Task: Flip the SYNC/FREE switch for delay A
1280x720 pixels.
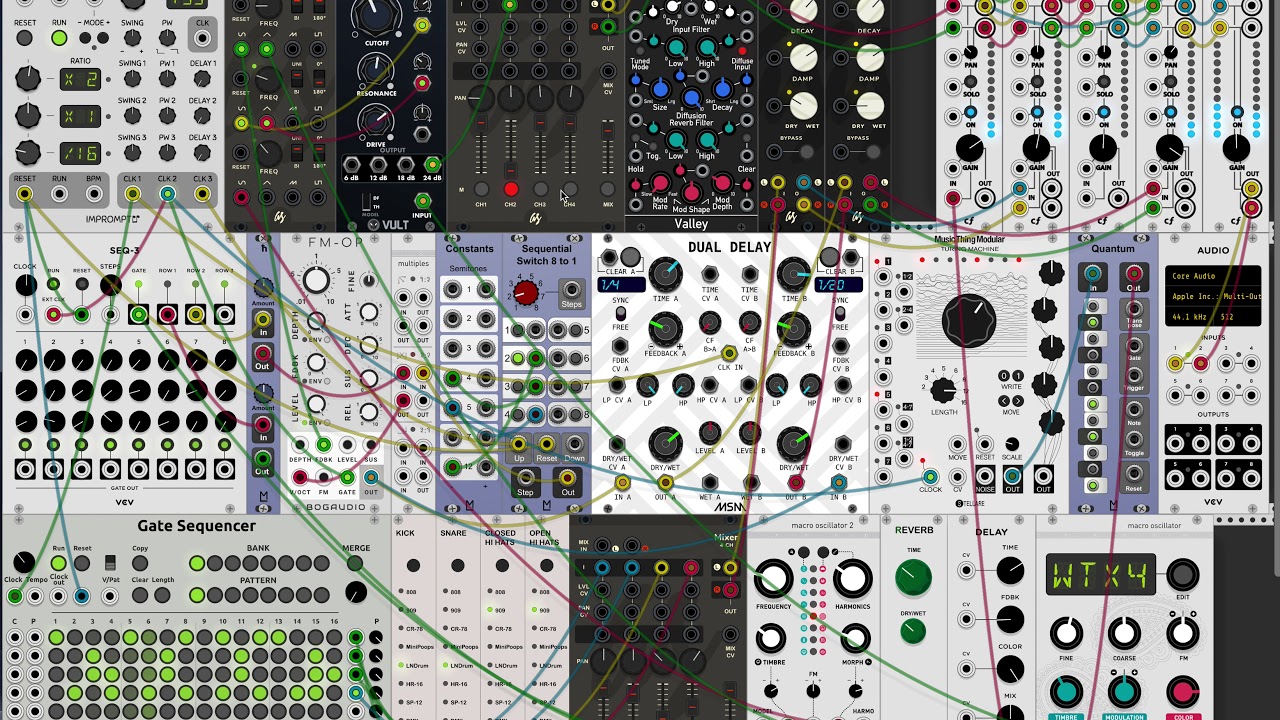Action: click(x=621, y=313)
